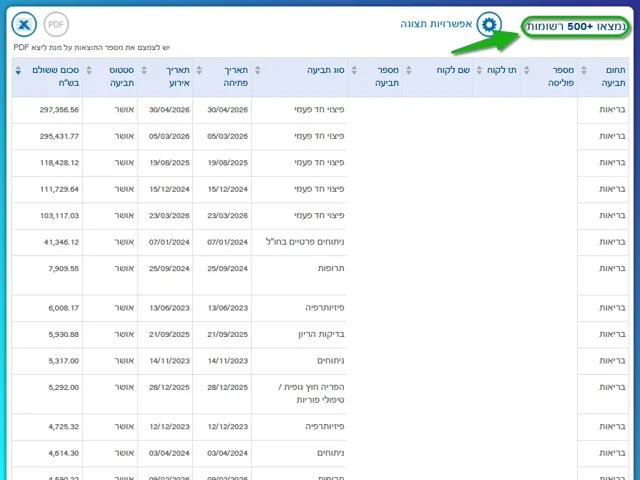Viewport: 640px width, 480px height.
Task: Click פיזיותרפיה in the 6,008.17 row
Action: (325, 308)
